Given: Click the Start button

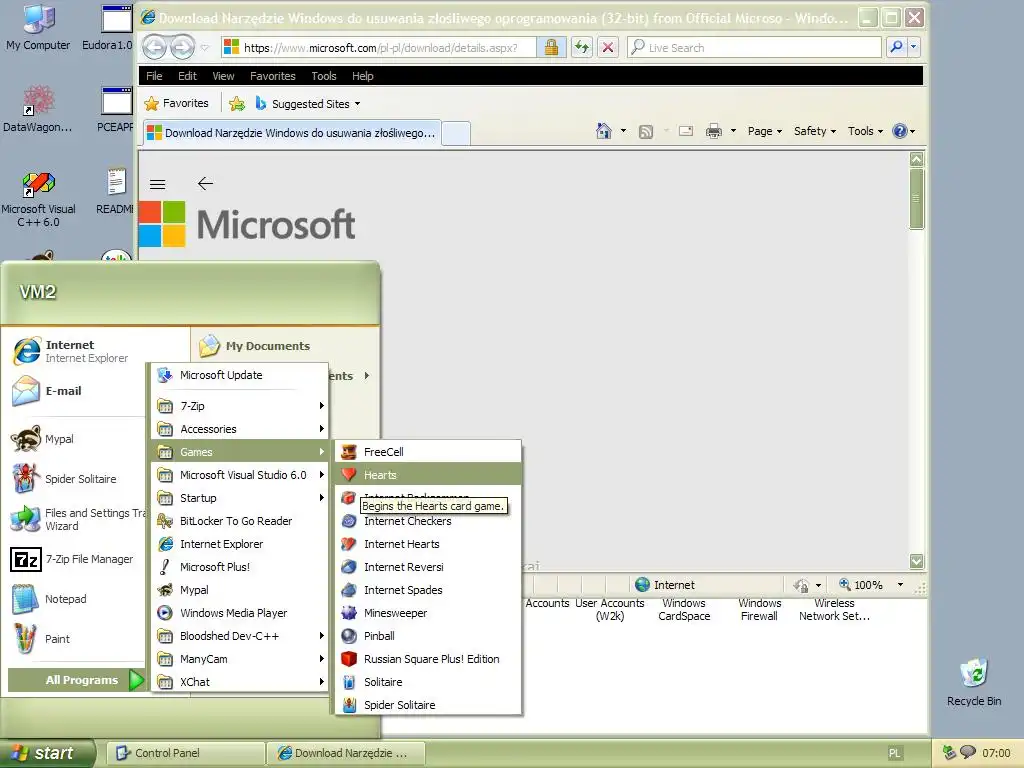Looking at the screenshot, I should tap(47, 753).
